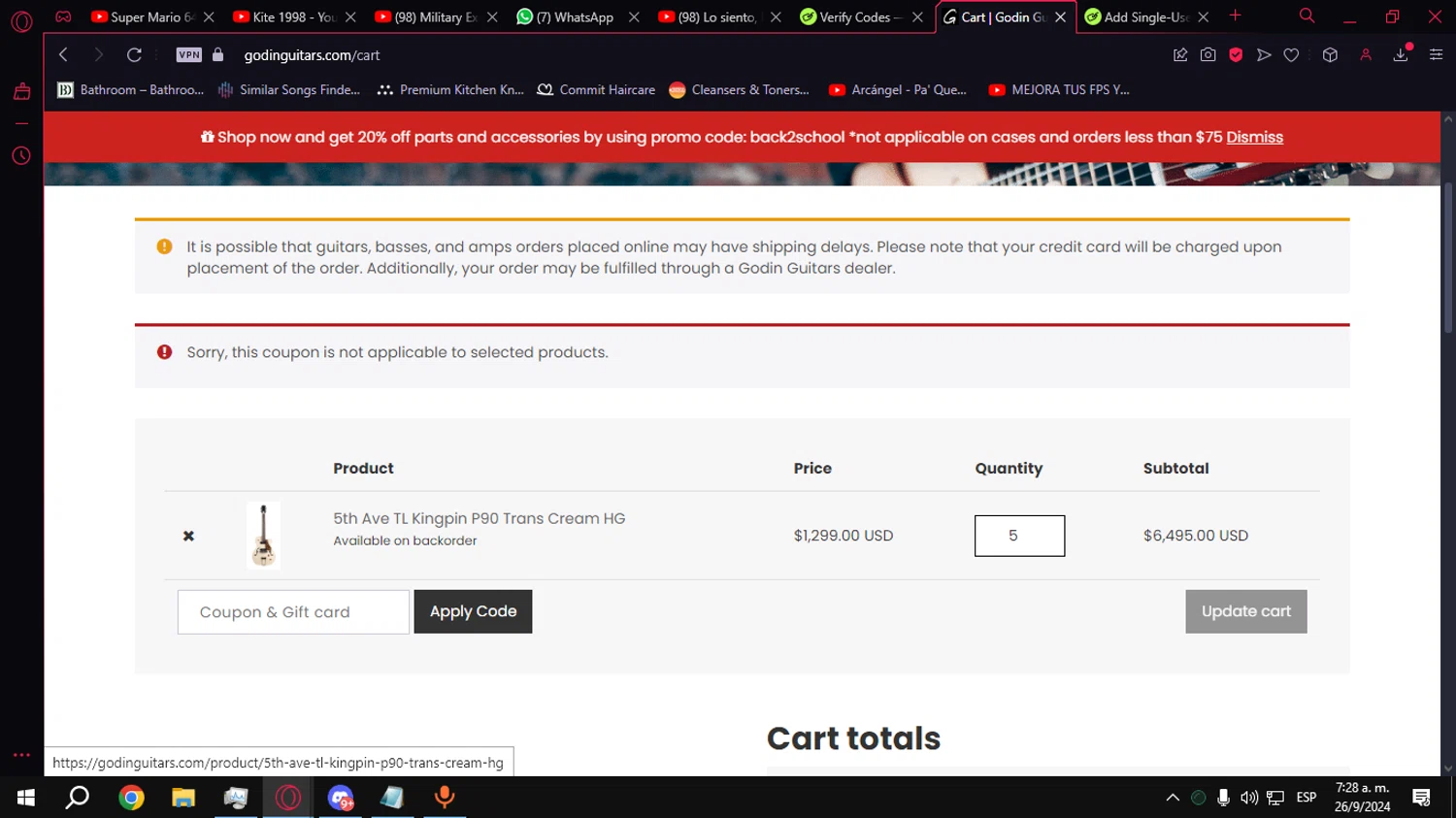The height and width of the screenshot is (818, 1456).
Task: Open History clock icon in sidebar
Action: [21, 155]
